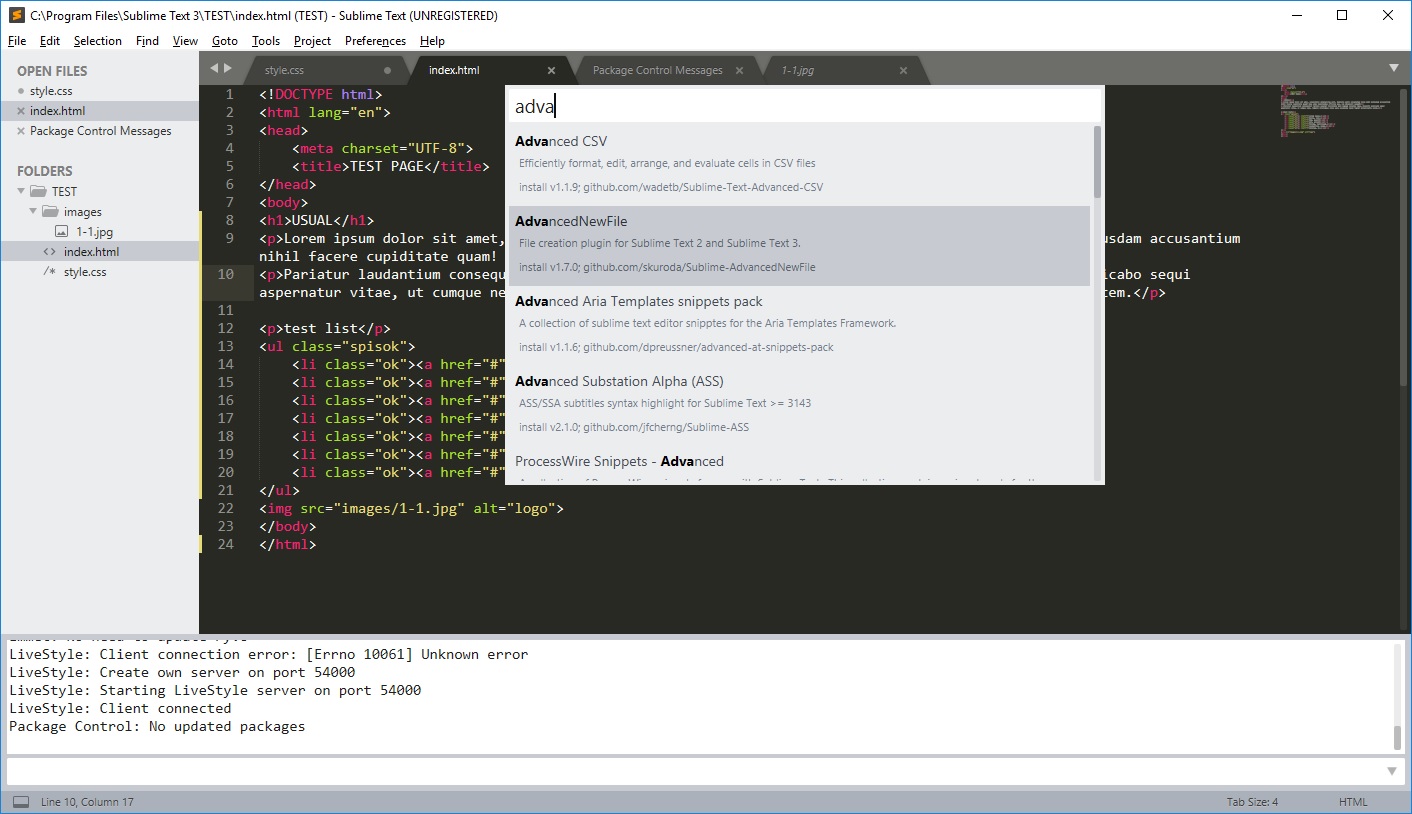Click the TEST folder icon in sidebar
Image resolution: width=1412 pixels, height=814 pixels.
pyautogui.click(x=39, y=191)
